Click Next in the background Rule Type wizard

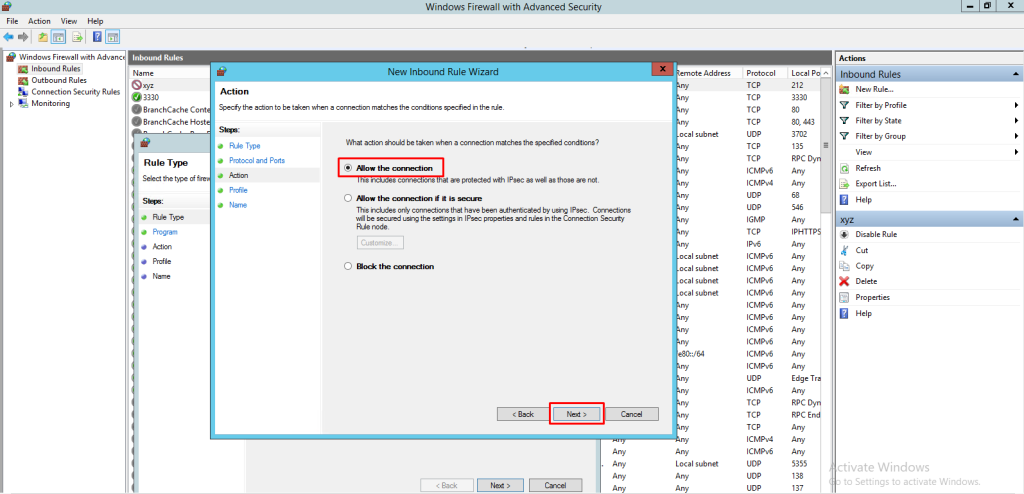click(500, 486)
